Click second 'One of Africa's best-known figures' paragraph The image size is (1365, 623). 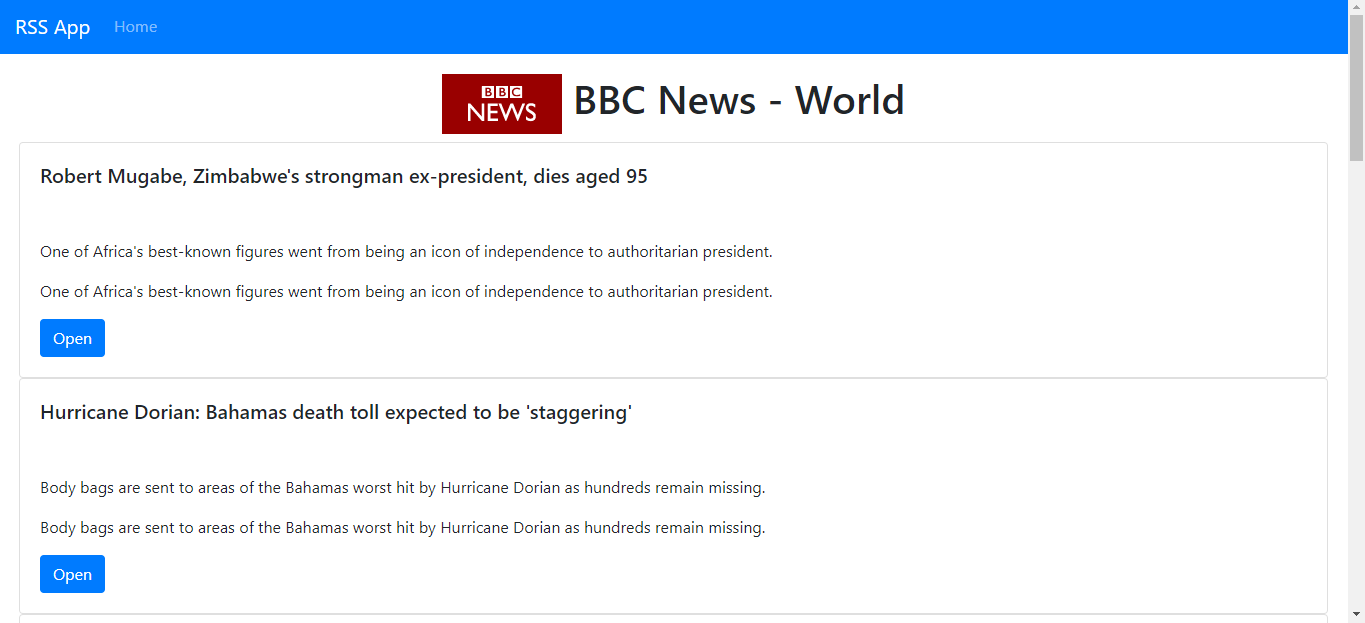pos(406,292)
